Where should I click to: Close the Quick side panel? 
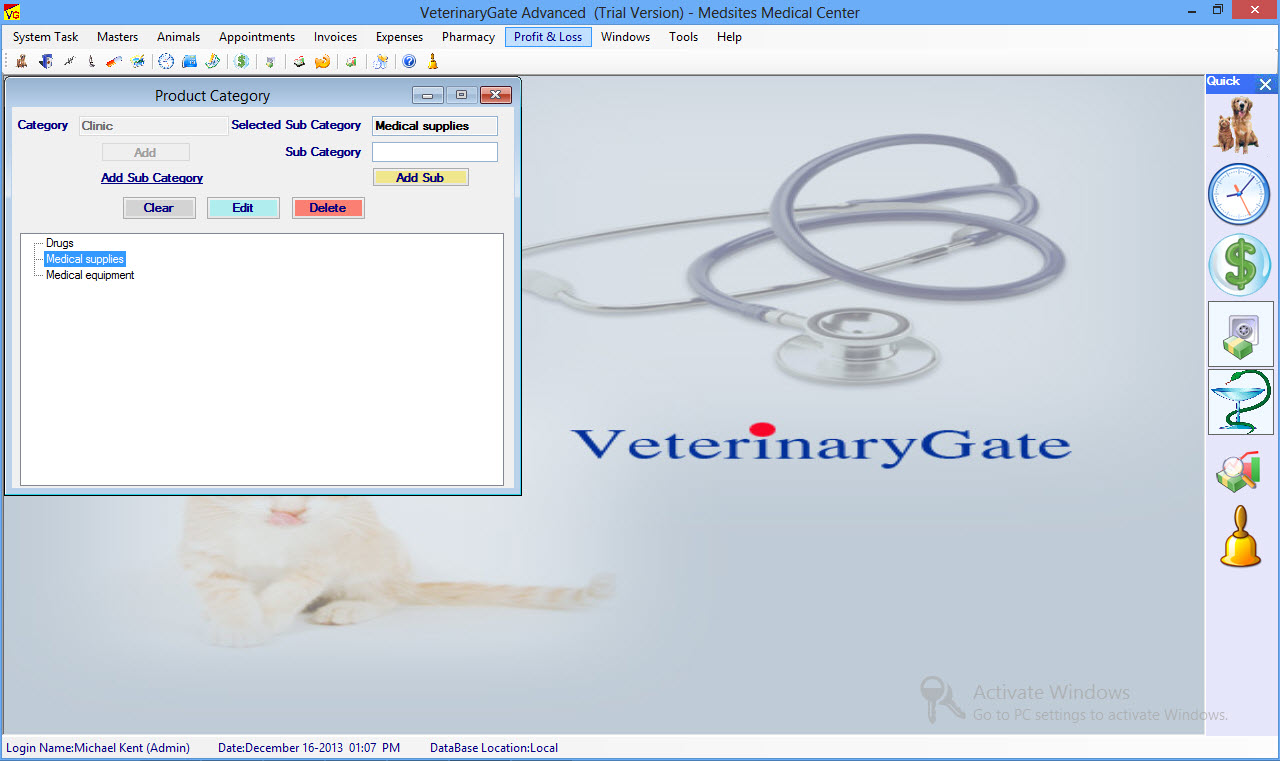1265,85
